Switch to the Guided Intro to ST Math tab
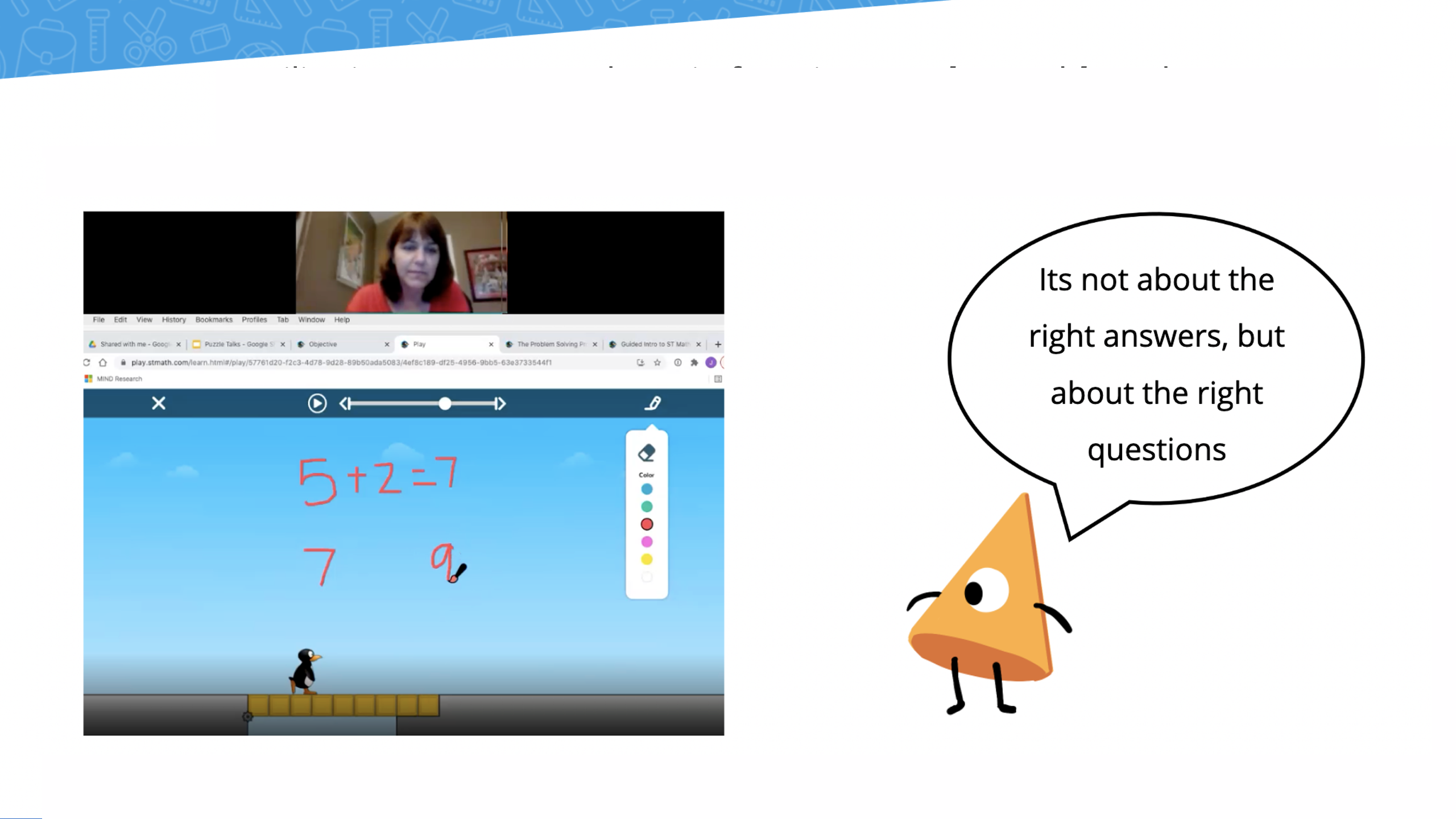1456x819 pixels. click(x=653, y=344)
